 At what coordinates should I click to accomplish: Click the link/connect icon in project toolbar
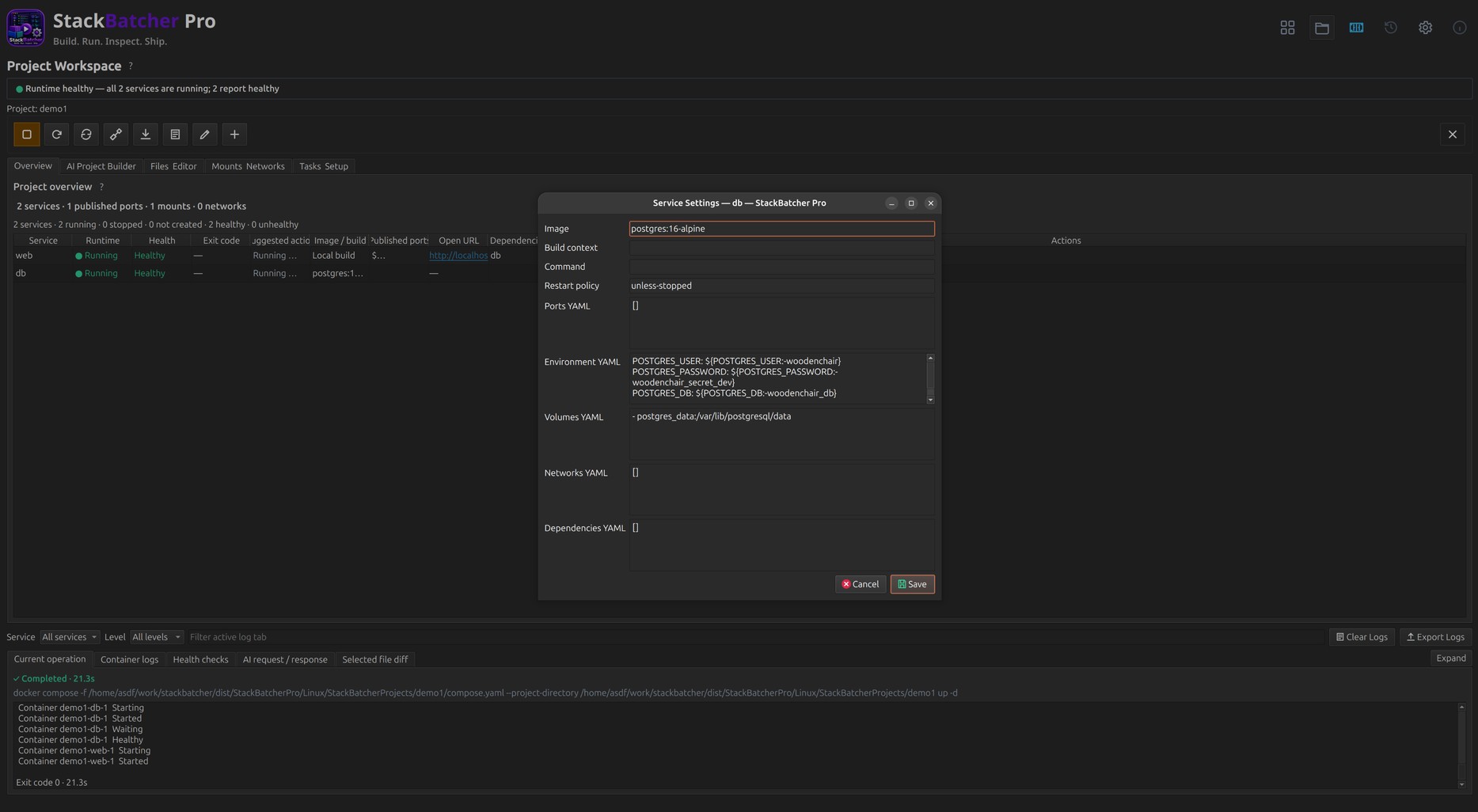pos(116,135)
